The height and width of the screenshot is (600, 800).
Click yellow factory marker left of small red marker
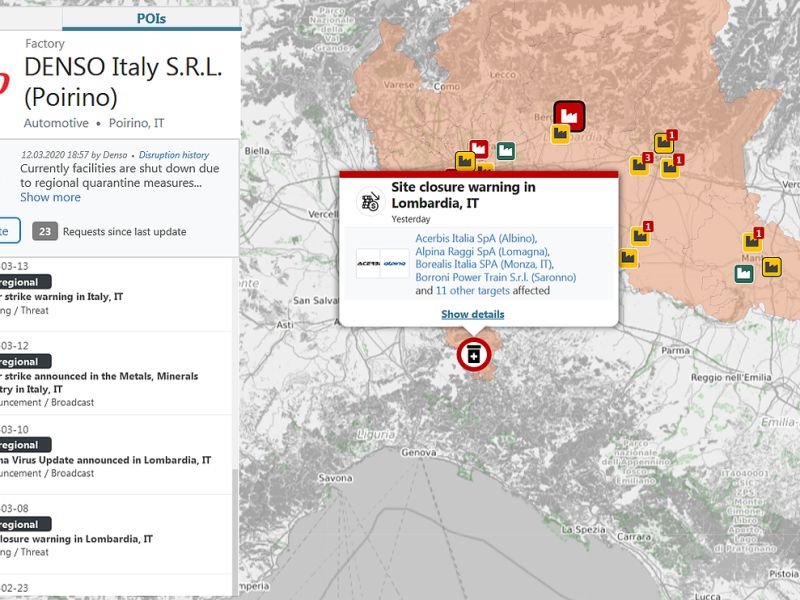click(465, 161)
